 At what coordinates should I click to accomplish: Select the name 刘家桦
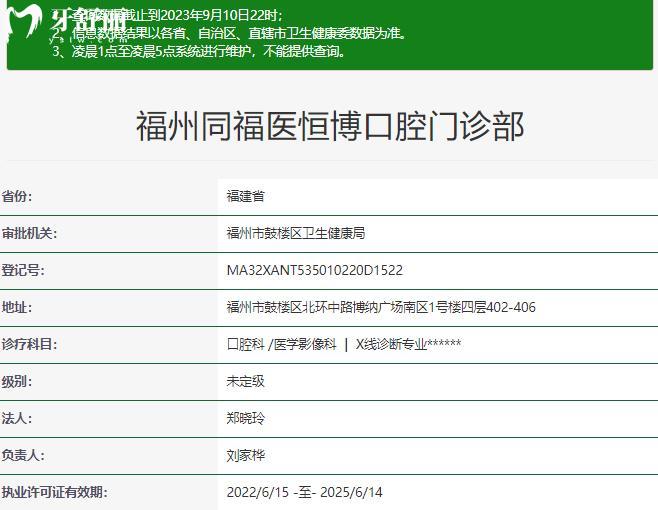(x=245, y=455)
